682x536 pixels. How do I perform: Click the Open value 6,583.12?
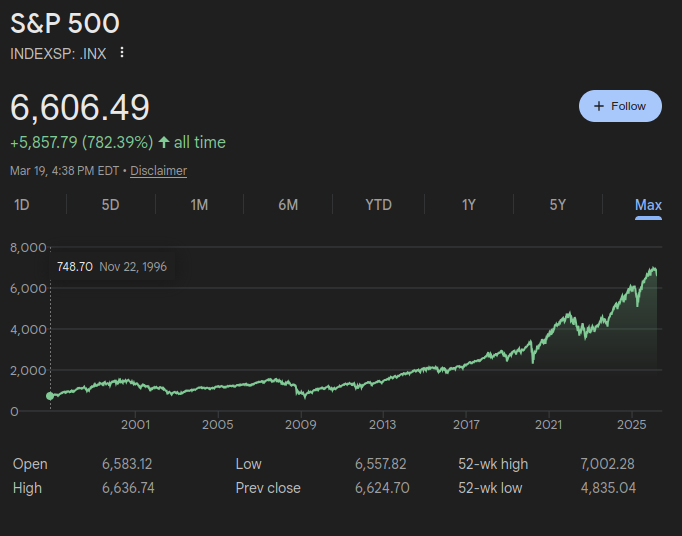(x=127, y=464)
